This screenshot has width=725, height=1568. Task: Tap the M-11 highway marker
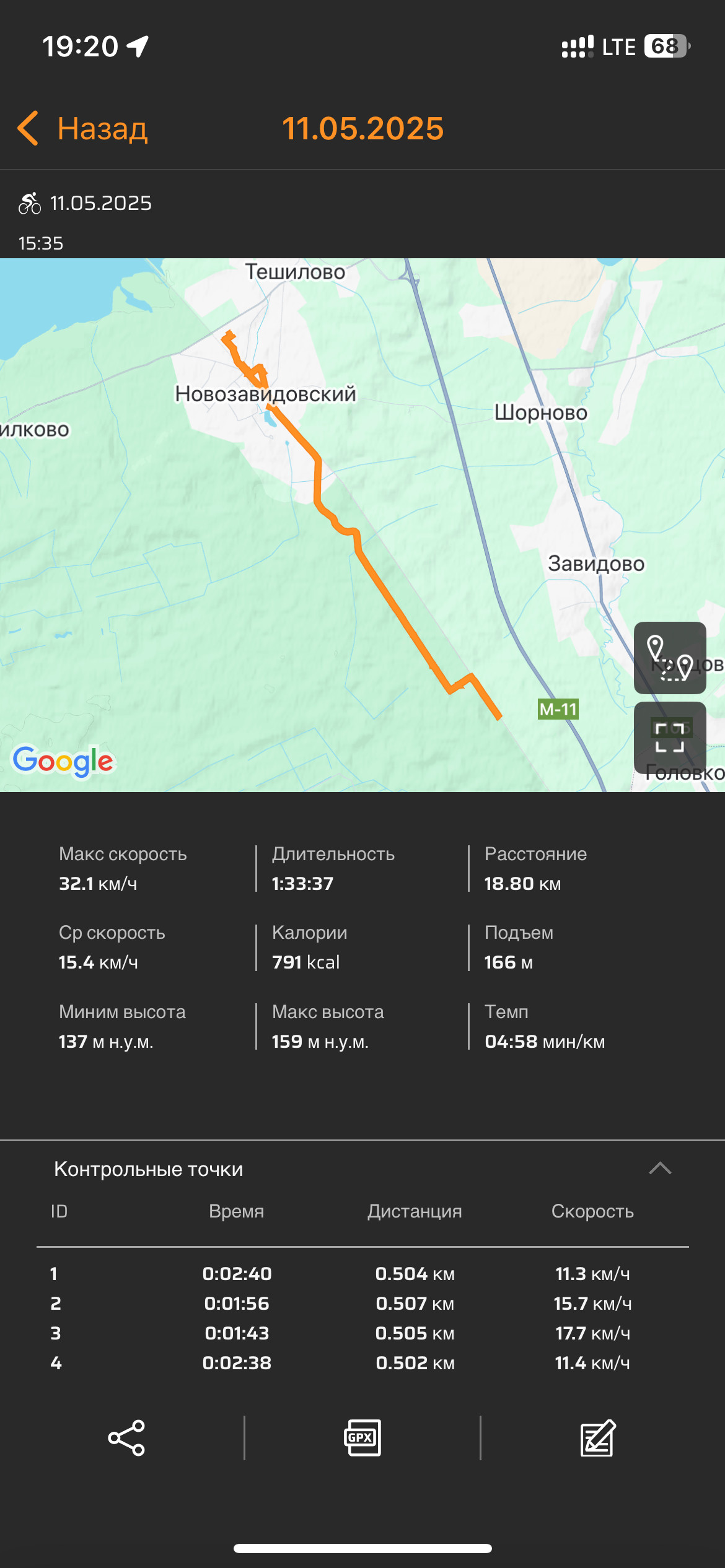tap(558, 709)
